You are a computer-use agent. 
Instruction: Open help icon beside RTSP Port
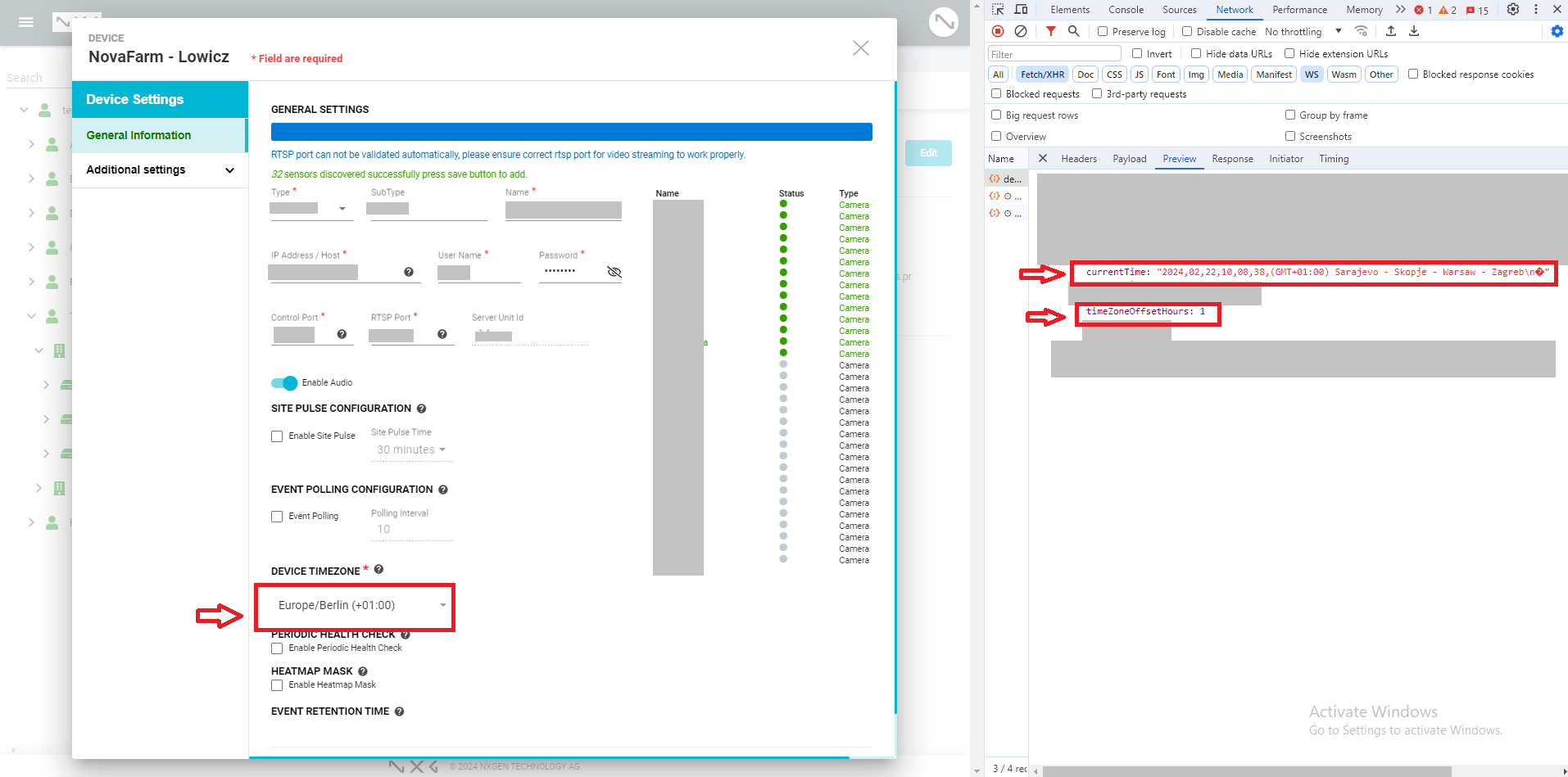pyautogui.click(x=442, y=334)
